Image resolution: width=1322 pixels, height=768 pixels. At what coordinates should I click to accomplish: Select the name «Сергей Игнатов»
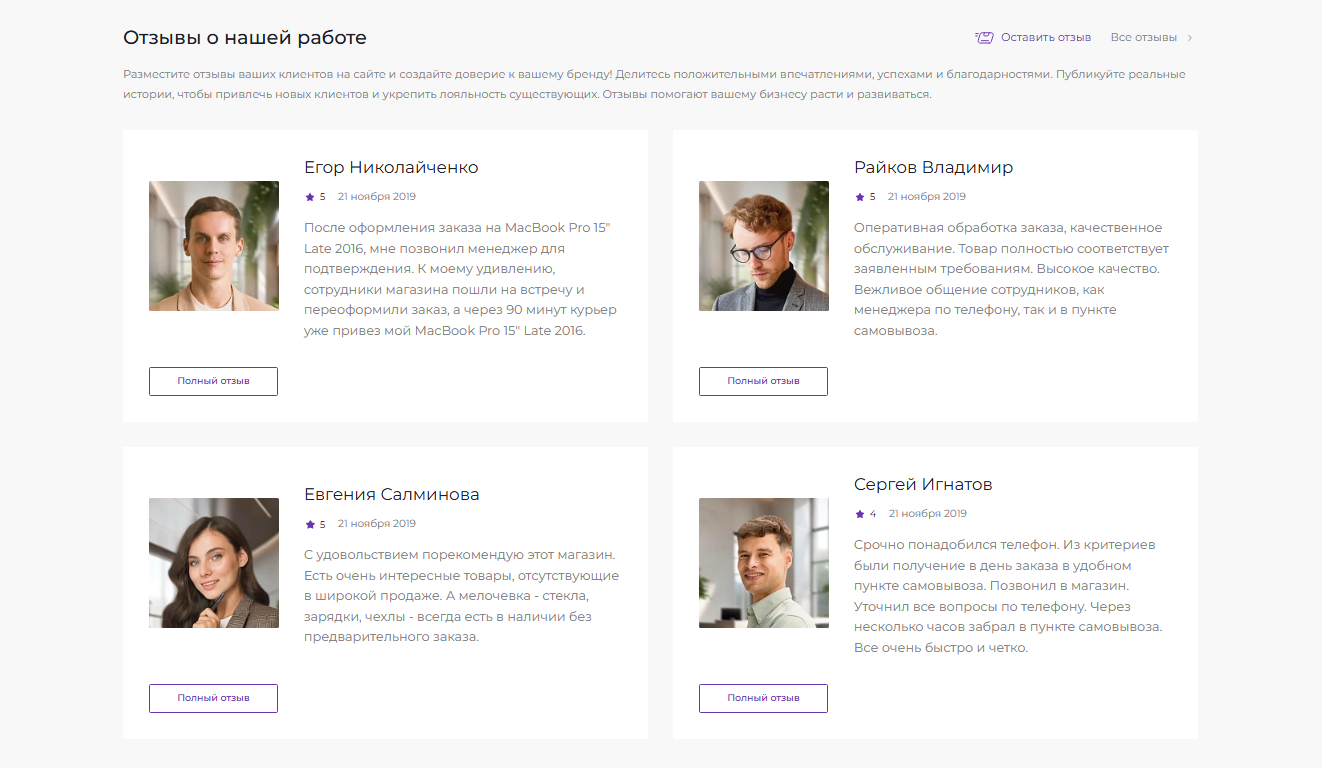[921, 483]
